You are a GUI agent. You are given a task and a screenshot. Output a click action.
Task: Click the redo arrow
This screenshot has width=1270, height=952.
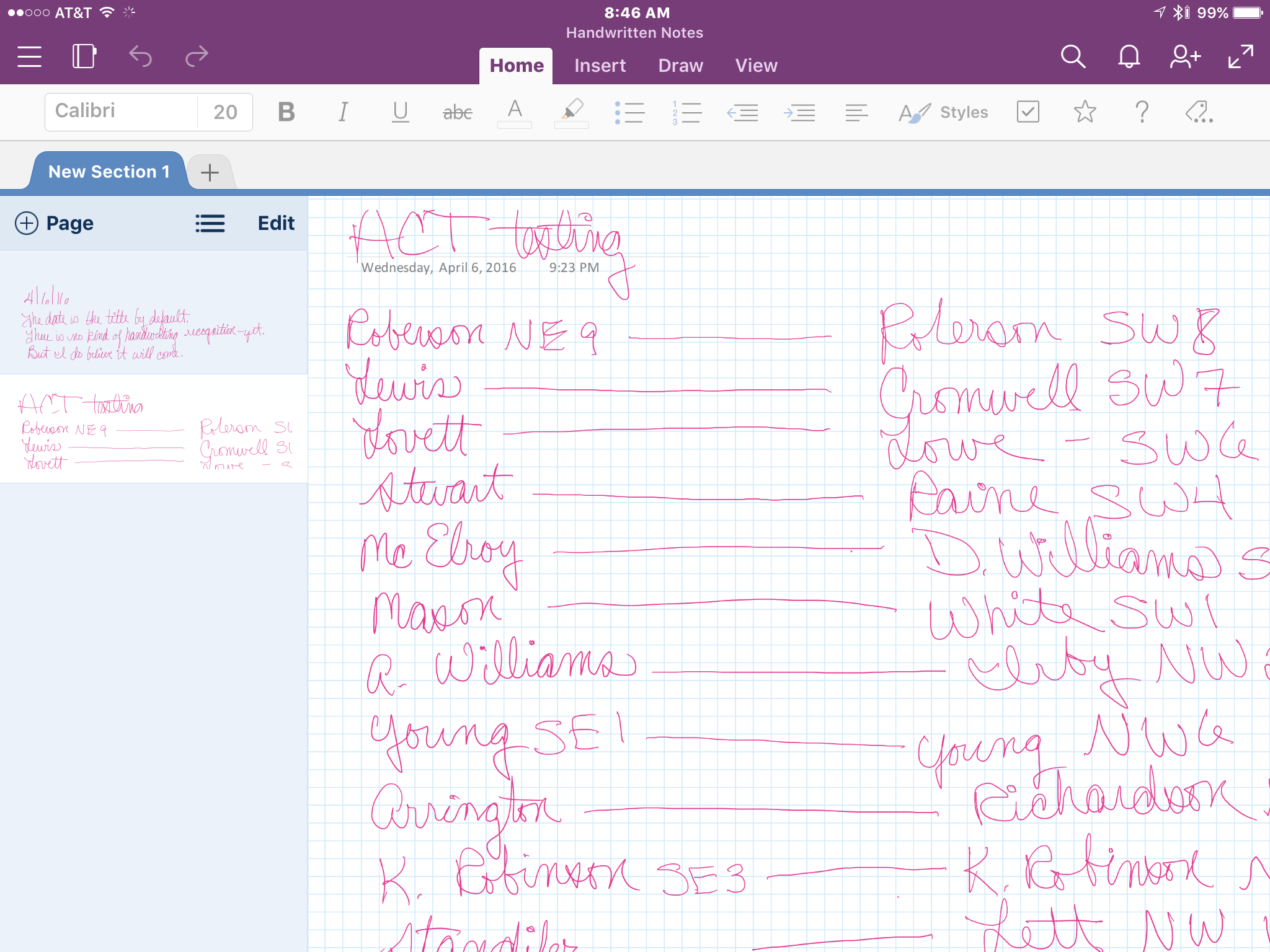197,57
